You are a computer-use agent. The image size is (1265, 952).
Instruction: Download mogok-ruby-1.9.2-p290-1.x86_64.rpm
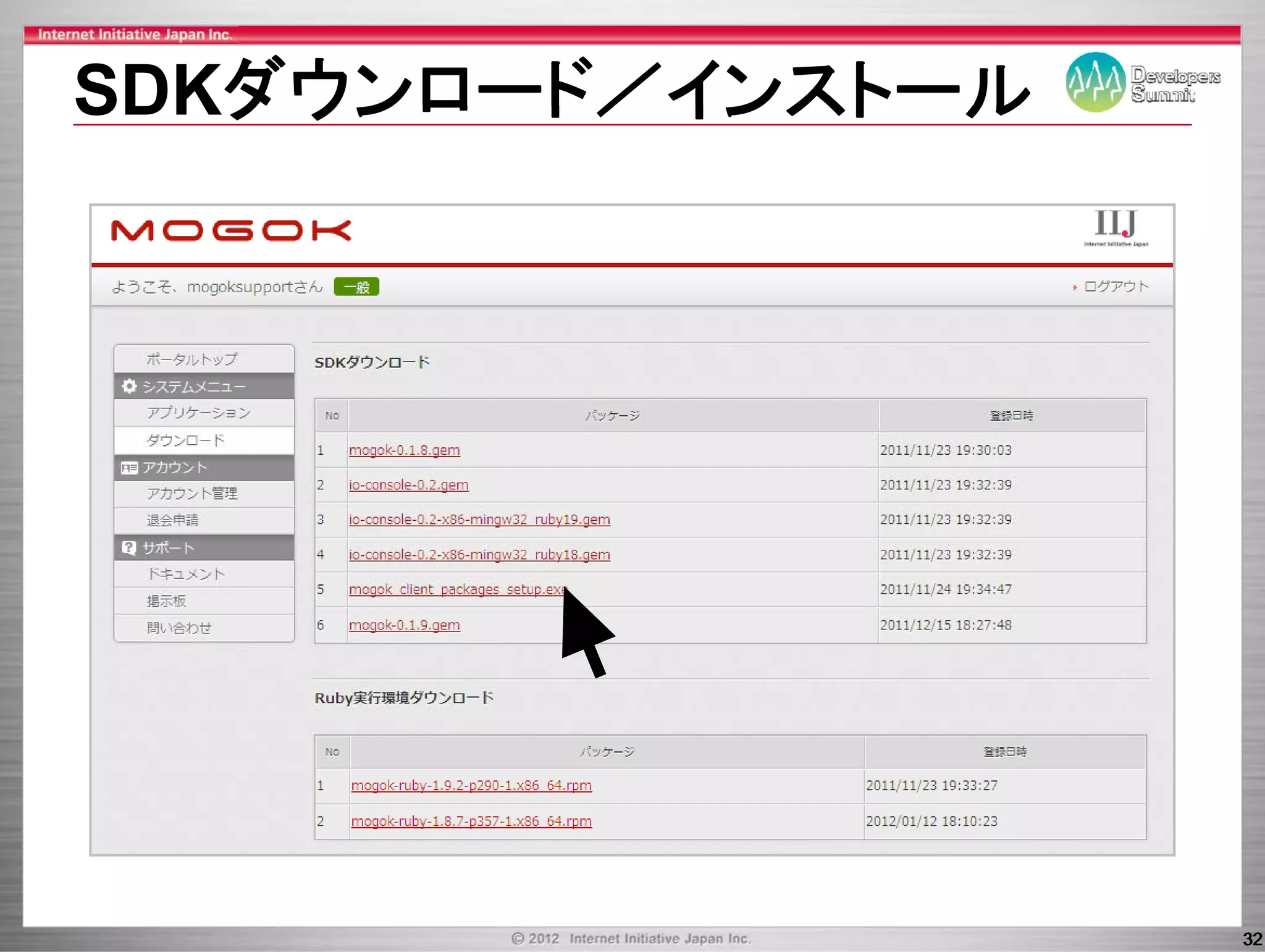(x=471, y=785)
